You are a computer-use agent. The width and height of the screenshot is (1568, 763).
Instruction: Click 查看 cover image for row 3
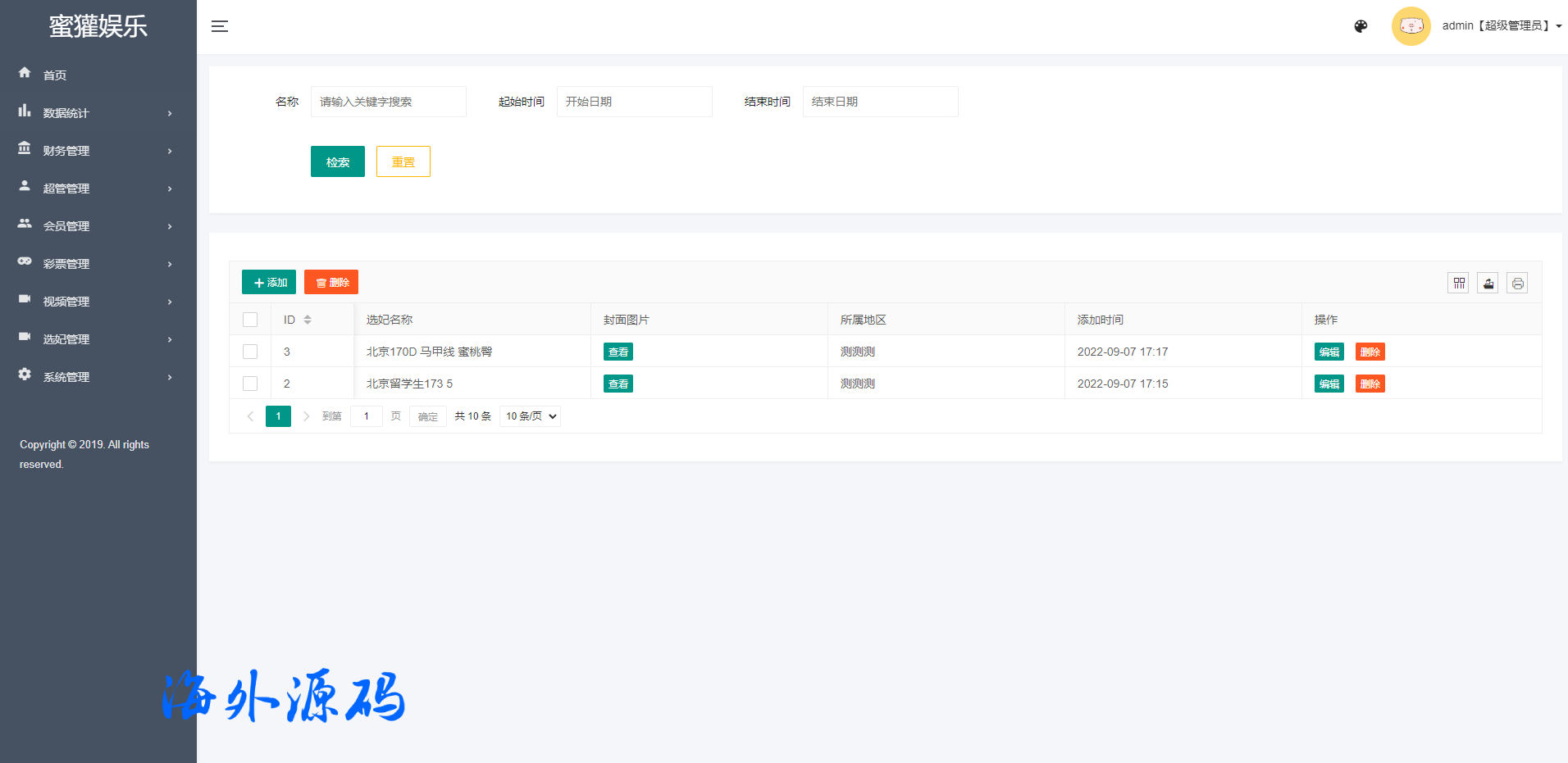(x=618, y=352)
